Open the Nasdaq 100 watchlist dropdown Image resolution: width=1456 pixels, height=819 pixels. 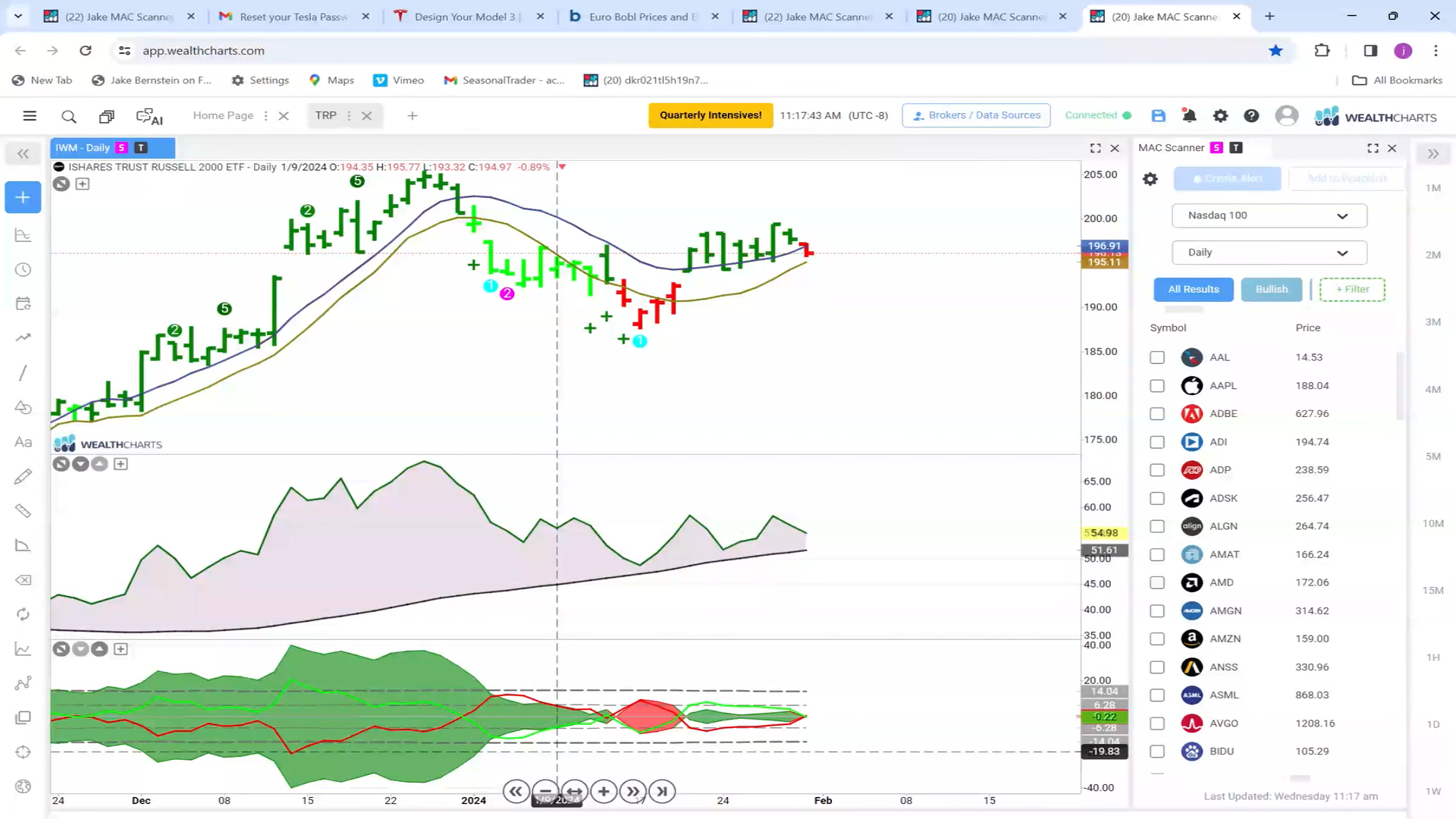(1269, 215)
